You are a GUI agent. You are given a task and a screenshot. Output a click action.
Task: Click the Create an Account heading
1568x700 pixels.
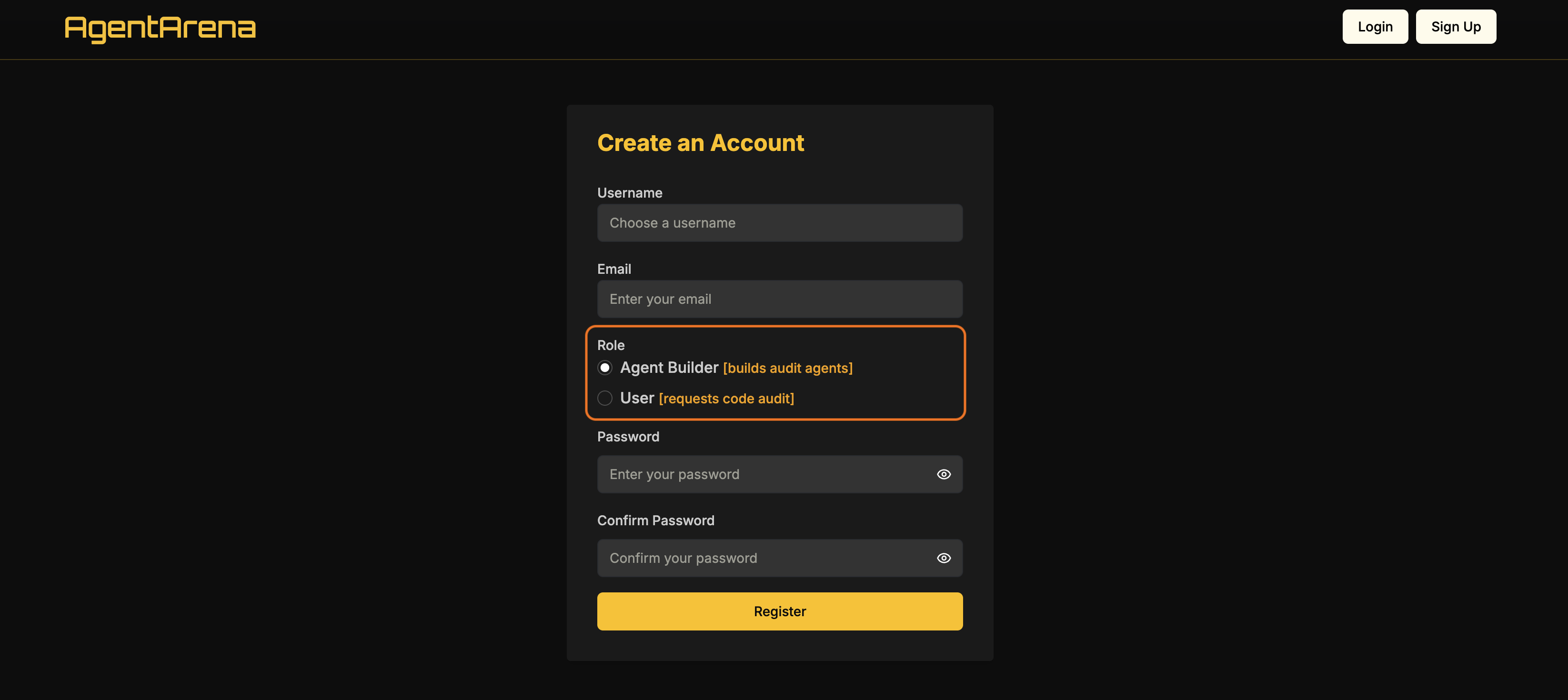pos(701,142)
